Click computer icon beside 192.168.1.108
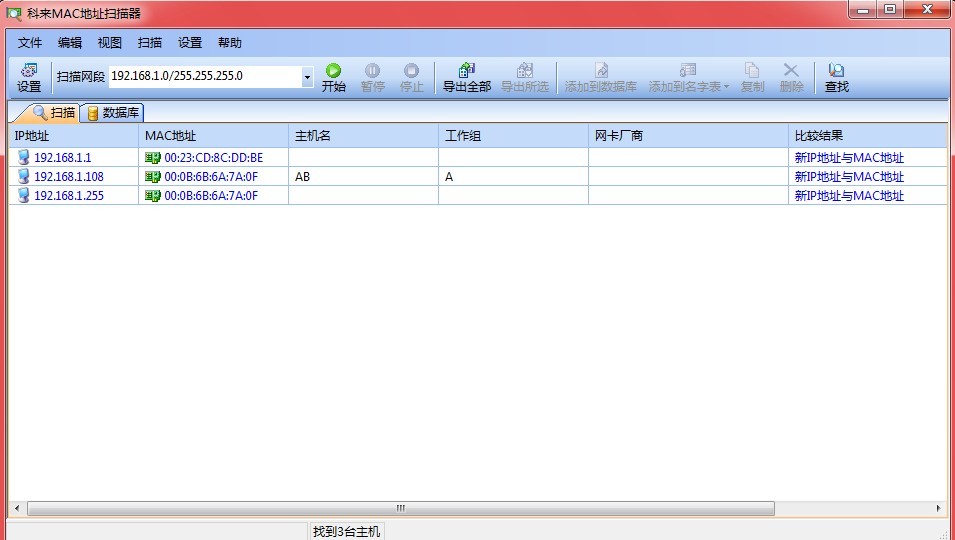955x540 pixels. point(23,176)
